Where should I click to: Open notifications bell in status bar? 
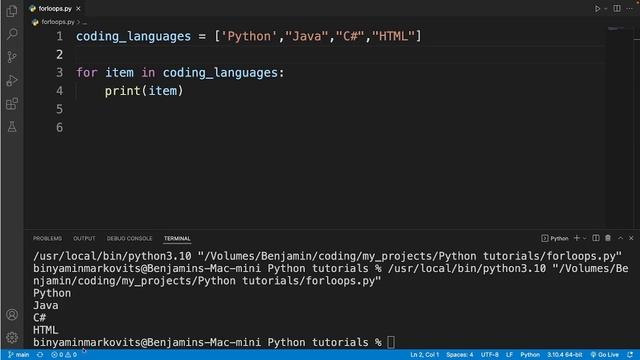(630, 355)
